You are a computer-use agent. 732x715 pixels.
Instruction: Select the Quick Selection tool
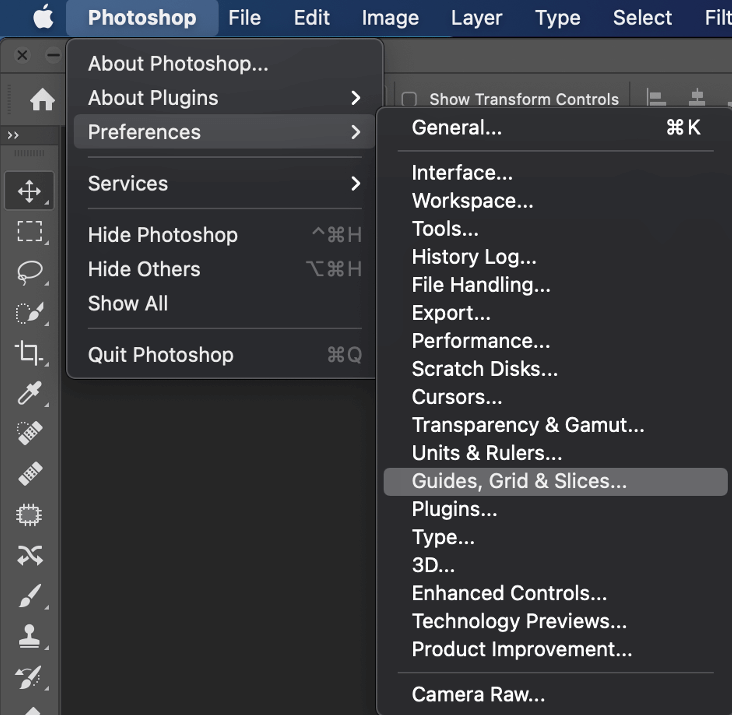tap(29, 313)
